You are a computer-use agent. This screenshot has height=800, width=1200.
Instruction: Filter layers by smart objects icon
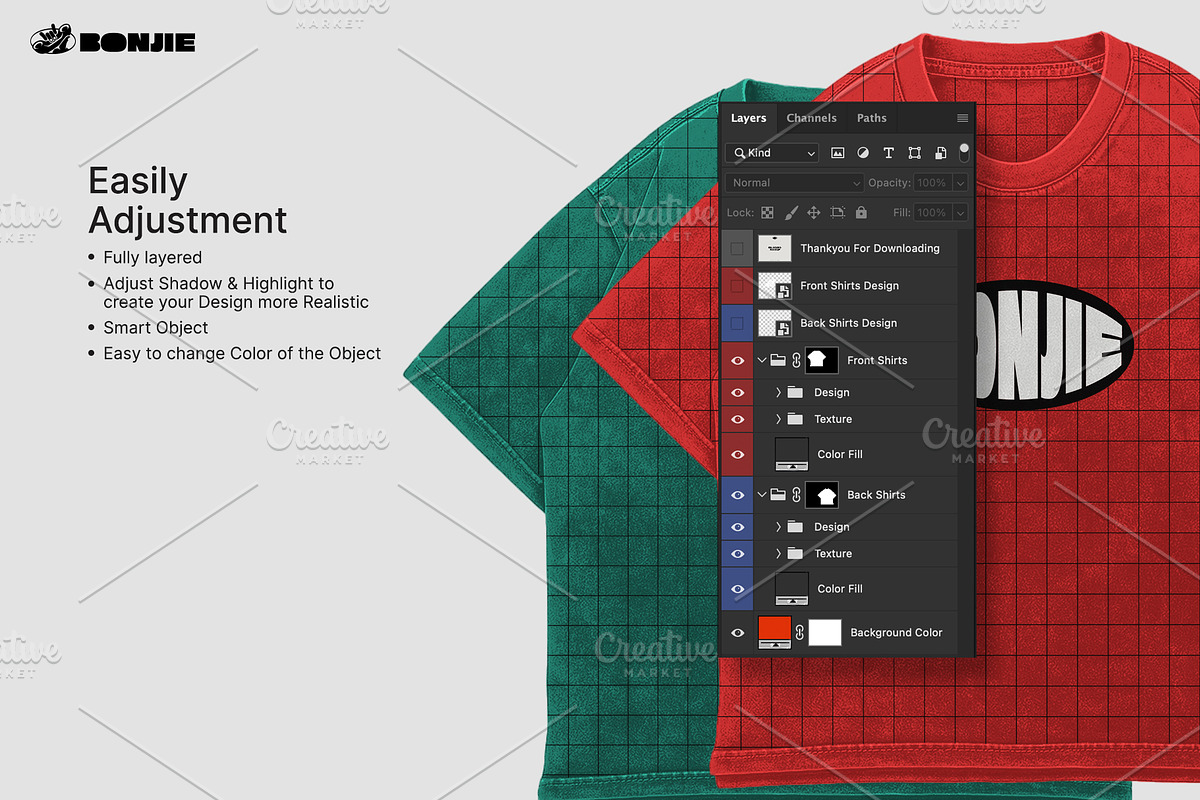tap(940, 153)
